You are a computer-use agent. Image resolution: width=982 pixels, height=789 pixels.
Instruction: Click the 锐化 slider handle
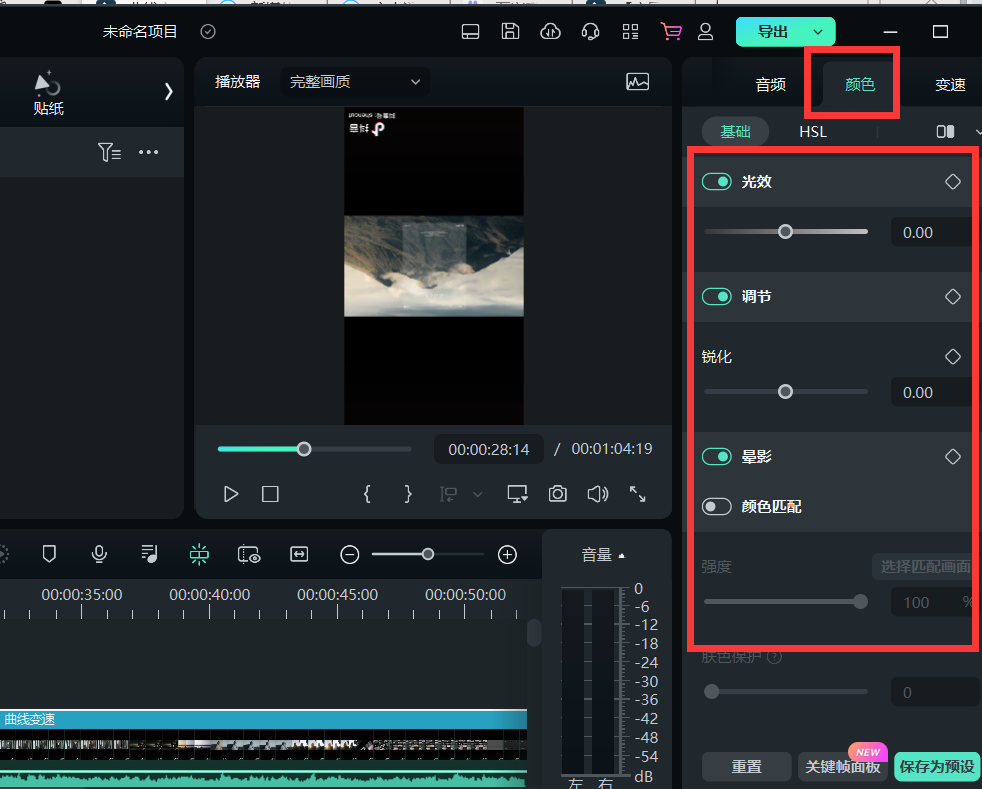pyautogui.click(x=785, y=392)
